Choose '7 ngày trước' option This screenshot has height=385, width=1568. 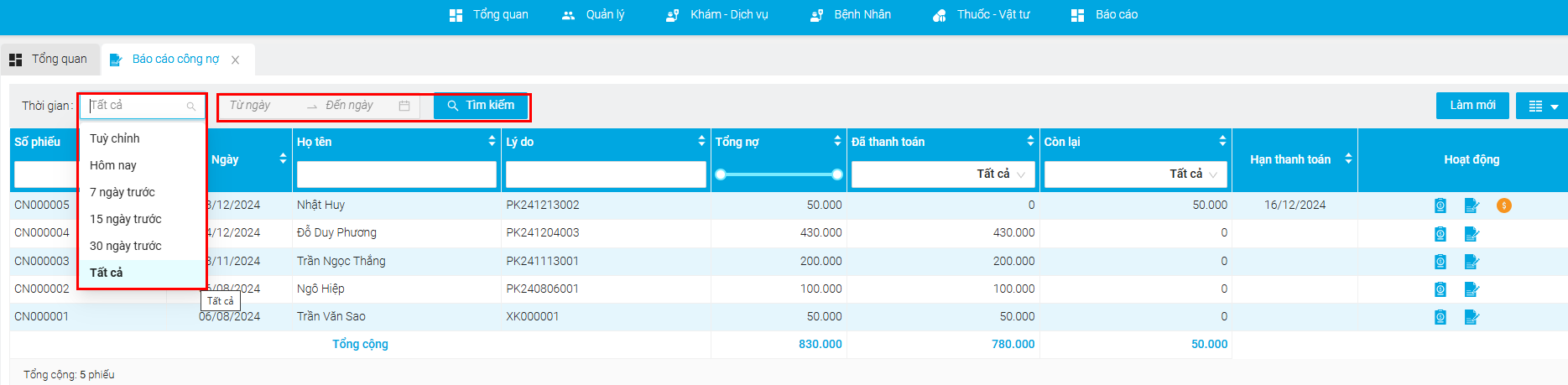(142, 192)
